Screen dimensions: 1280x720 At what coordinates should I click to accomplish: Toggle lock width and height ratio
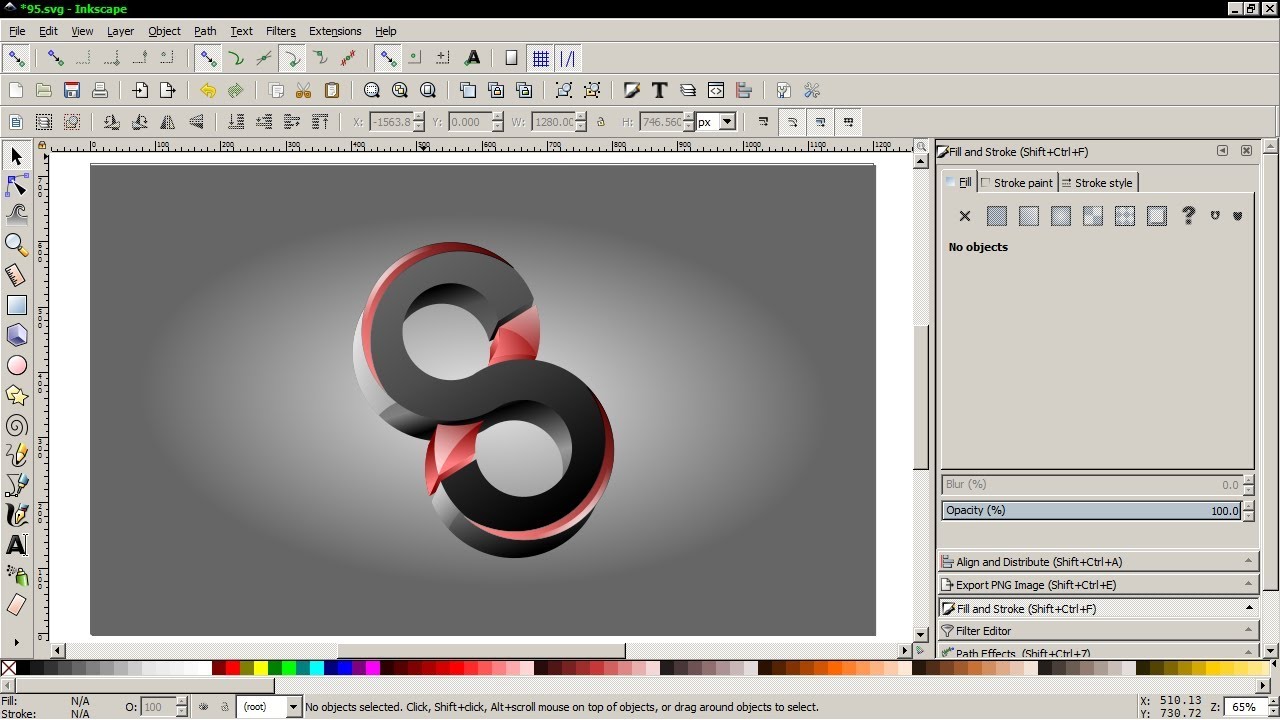pos(600,122)
